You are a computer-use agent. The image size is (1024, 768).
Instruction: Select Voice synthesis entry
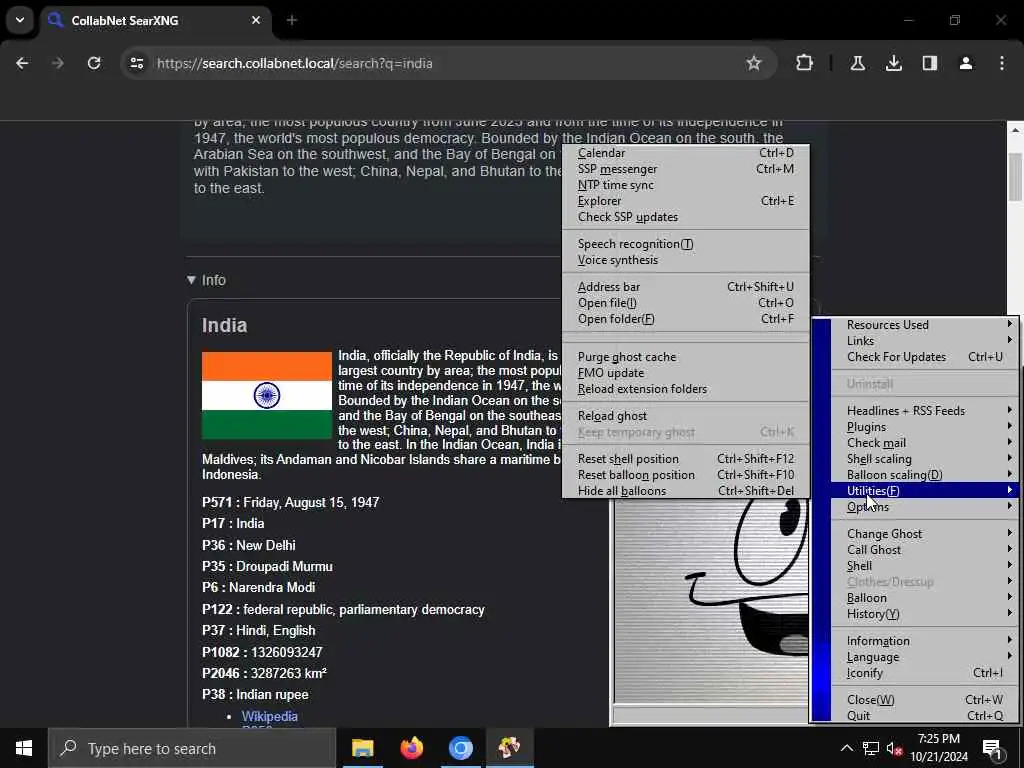(x=685, y=260)
